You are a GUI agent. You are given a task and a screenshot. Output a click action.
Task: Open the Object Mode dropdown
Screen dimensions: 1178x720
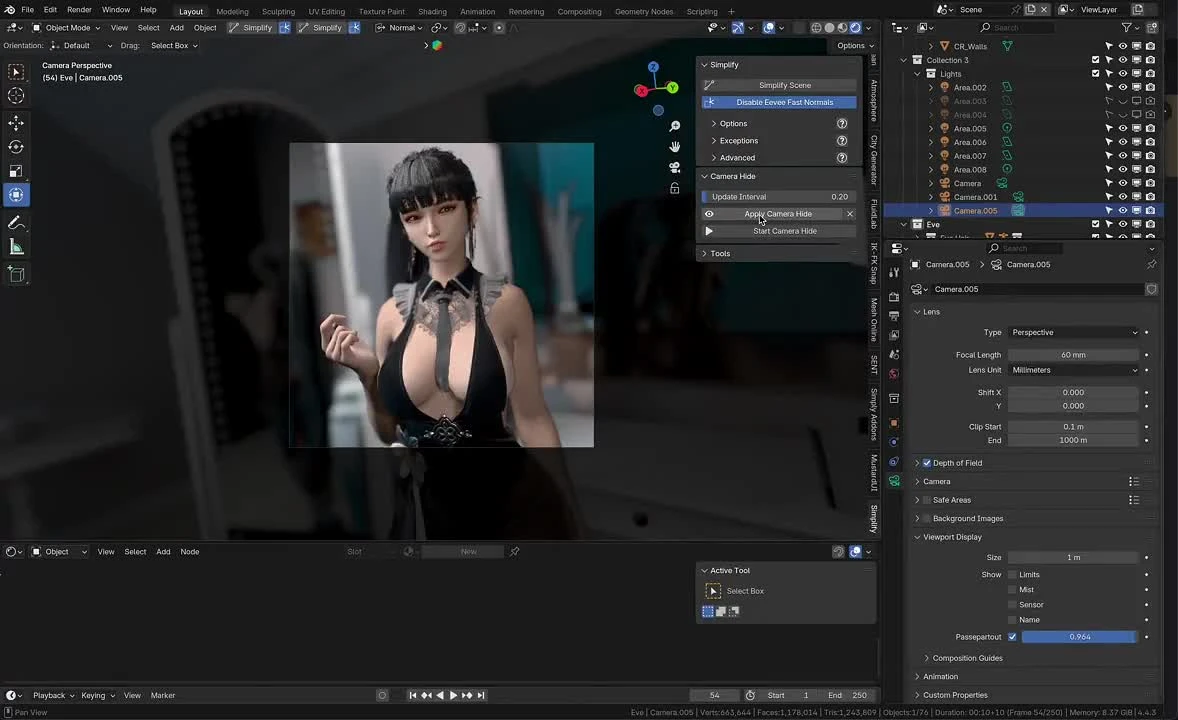(66, 28)
